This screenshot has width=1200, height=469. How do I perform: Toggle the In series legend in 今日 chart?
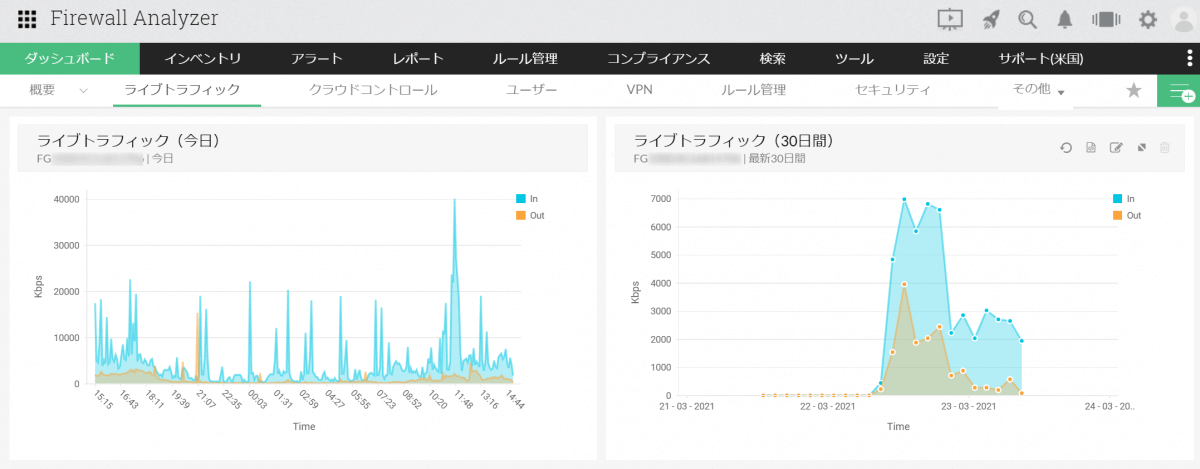point(527,198)
